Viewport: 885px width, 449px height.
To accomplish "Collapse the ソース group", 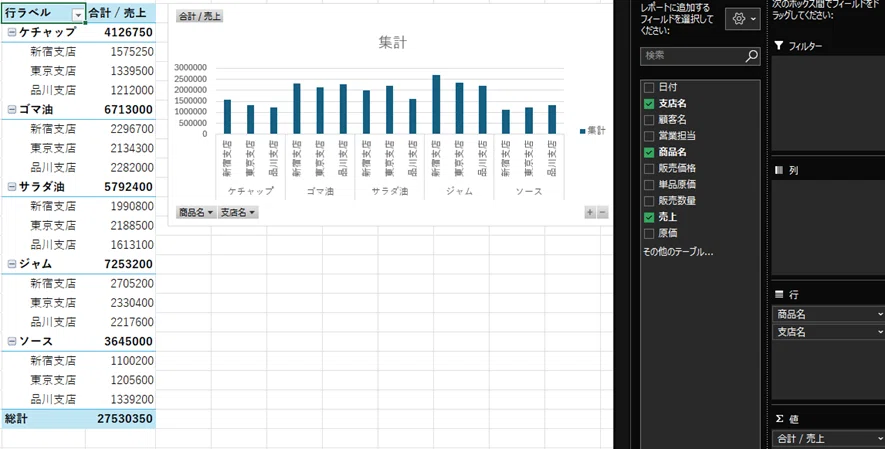I will tap(12, 342).
